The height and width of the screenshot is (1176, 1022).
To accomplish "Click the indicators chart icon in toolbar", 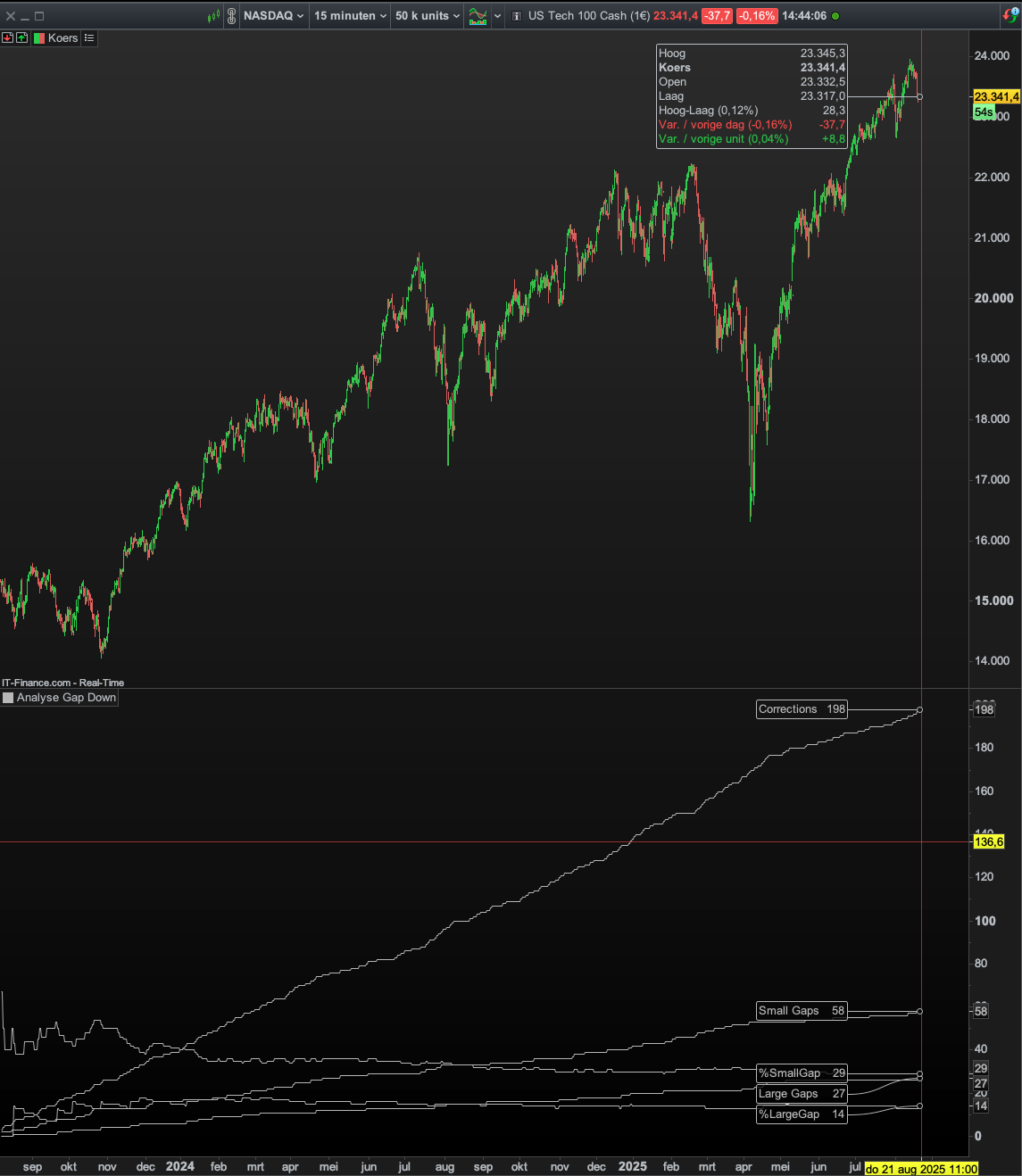I will 478,16.
